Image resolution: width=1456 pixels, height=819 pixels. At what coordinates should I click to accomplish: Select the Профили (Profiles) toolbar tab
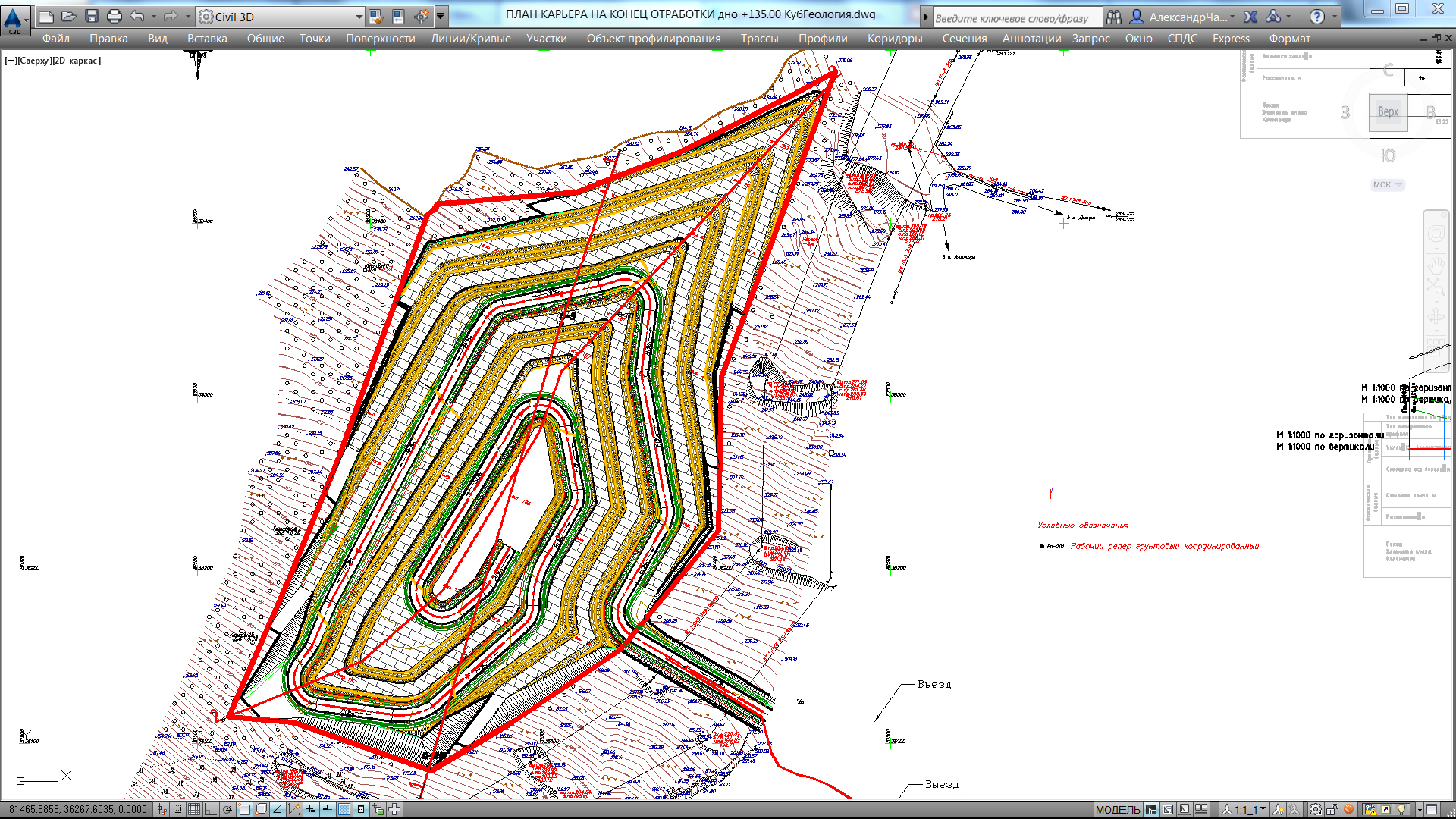pos(820,38)
